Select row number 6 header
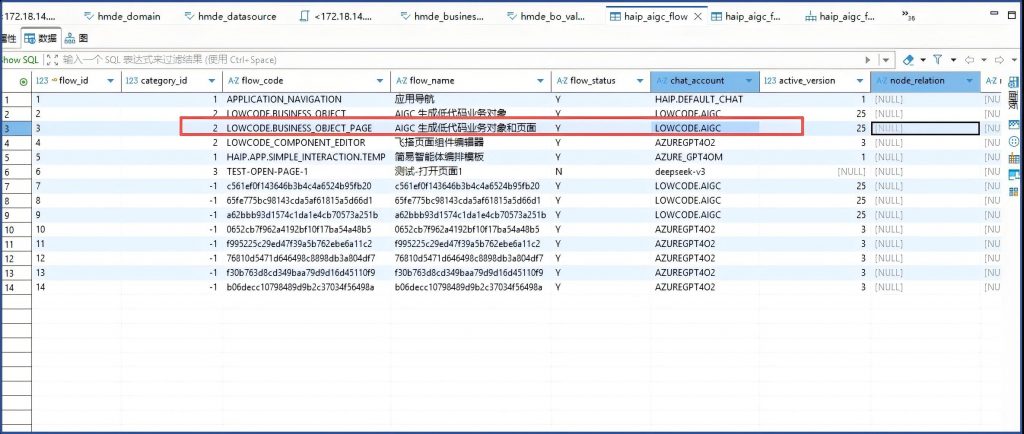 click(x=8, y=171)
